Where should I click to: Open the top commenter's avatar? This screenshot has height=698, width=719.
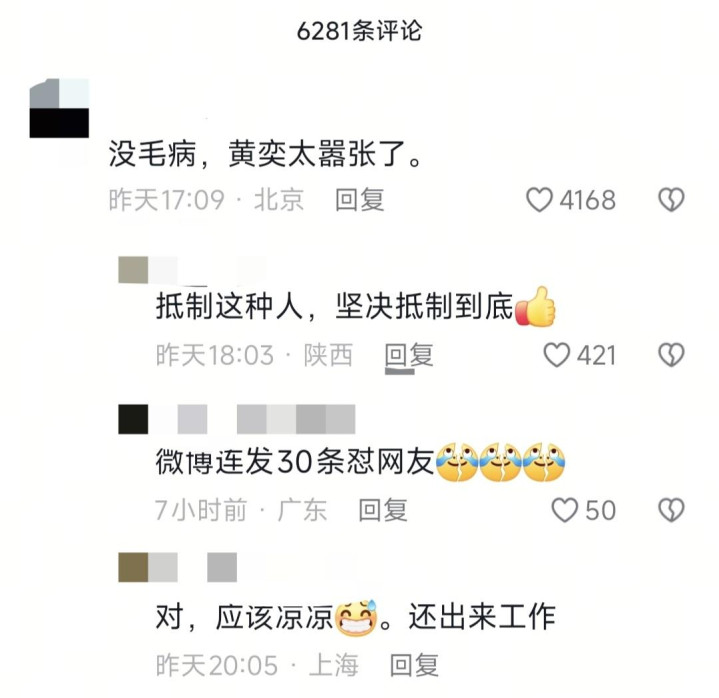tap(59, 108)
